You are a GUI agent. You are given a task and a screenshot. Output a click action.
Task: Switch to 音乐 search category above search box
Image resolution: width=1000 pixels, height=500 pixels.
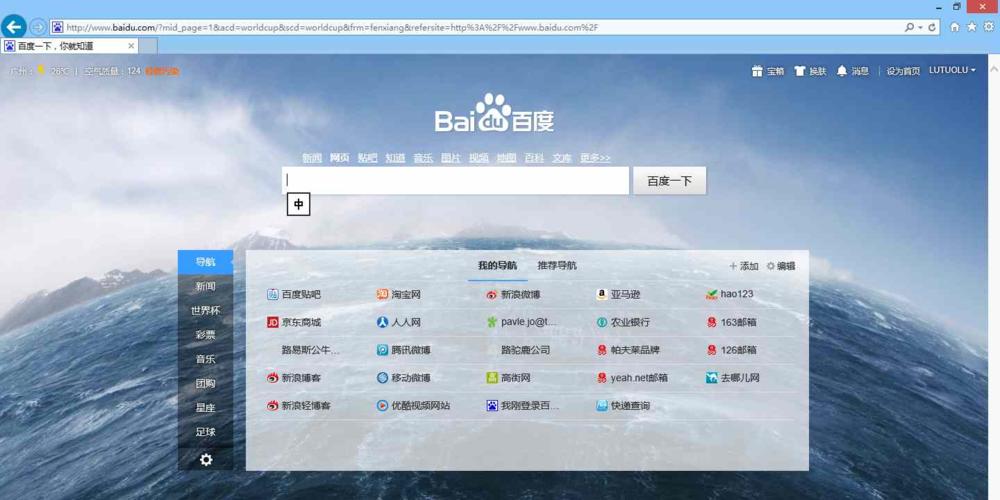pos(423,158)
